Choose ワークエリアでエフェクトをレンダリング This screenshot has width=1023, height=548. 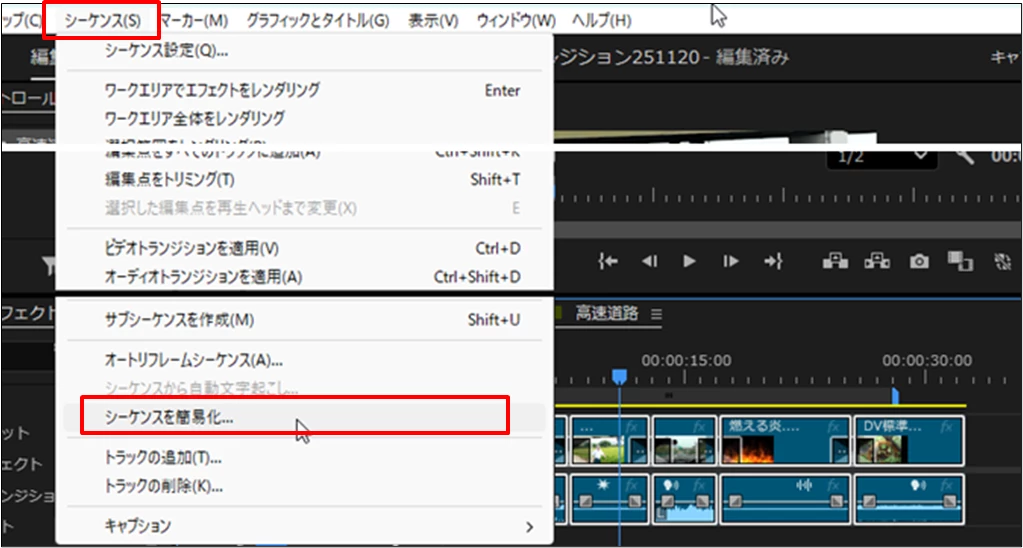coord(304,91)
